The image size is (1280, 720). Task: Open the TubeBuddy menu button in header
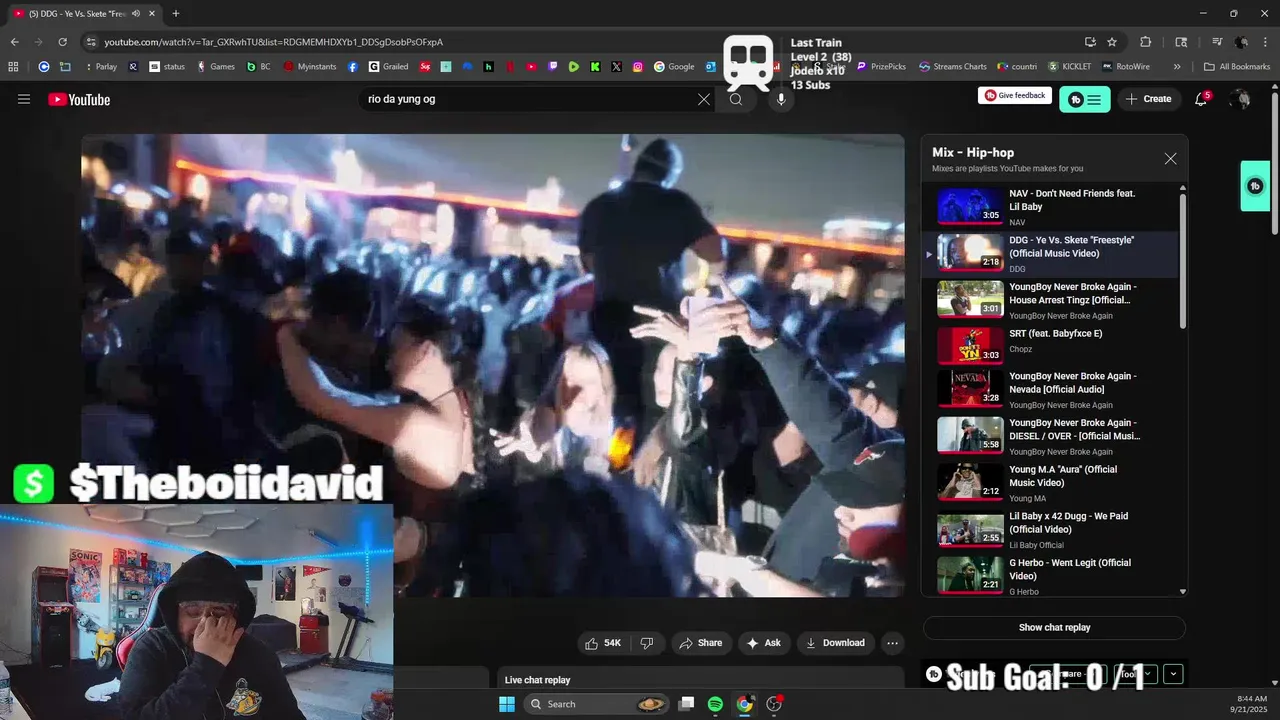coord(1085,99)
